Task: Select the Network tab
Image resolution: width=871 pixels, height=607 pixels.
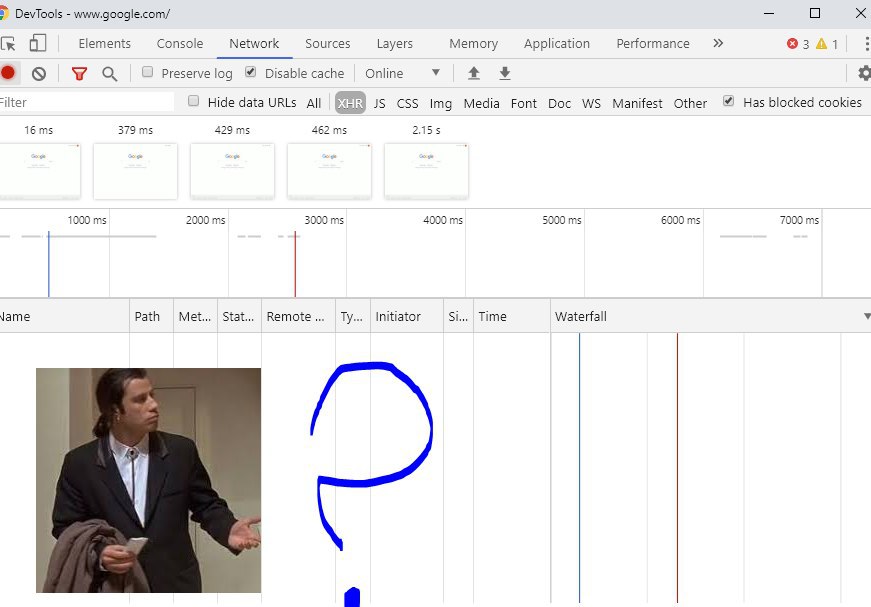Action: click(254, 44)
